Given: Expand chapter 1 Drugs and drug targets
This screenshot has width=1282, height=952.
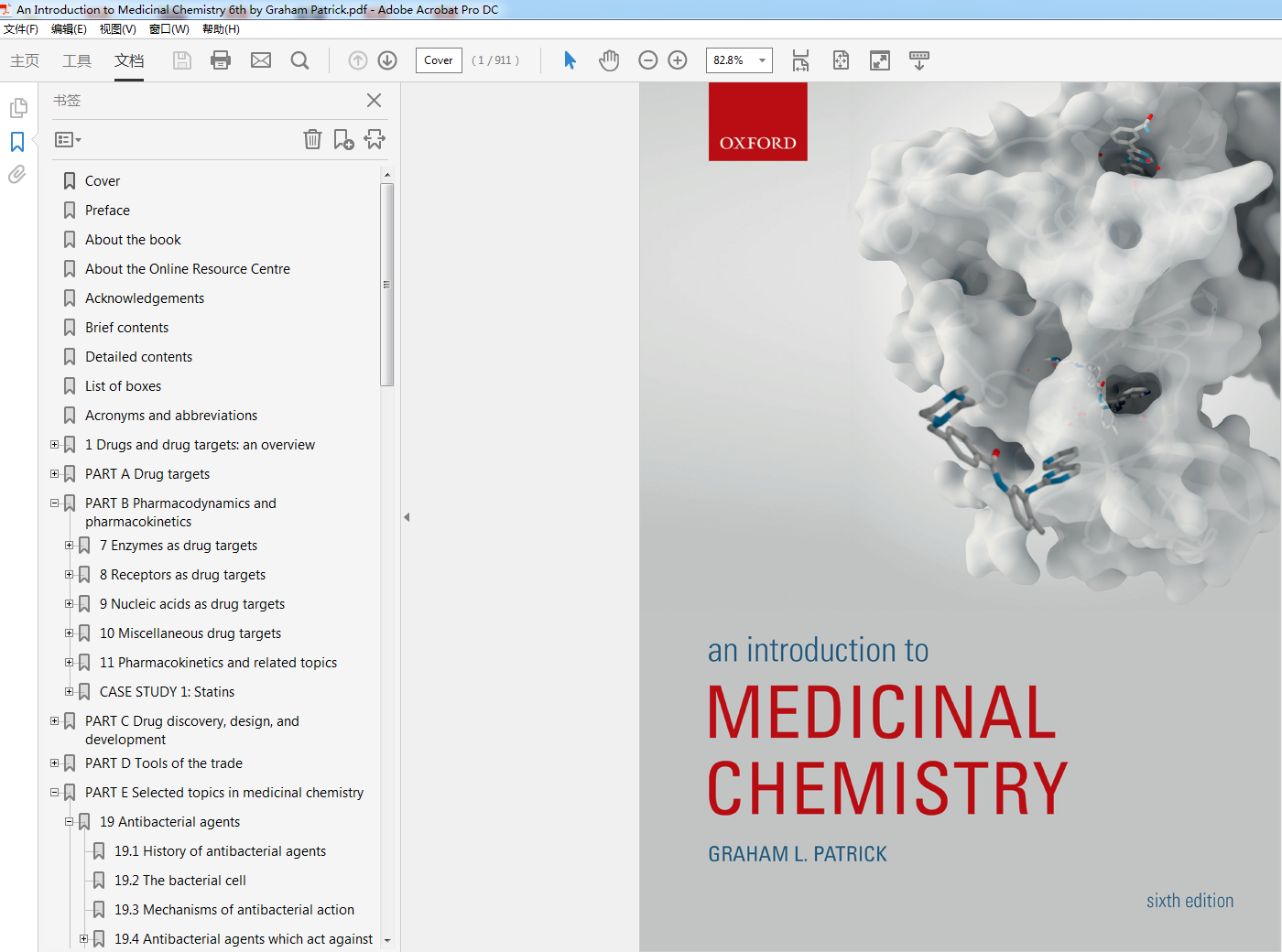Looking at the screenshot, I should click(54, 445).
